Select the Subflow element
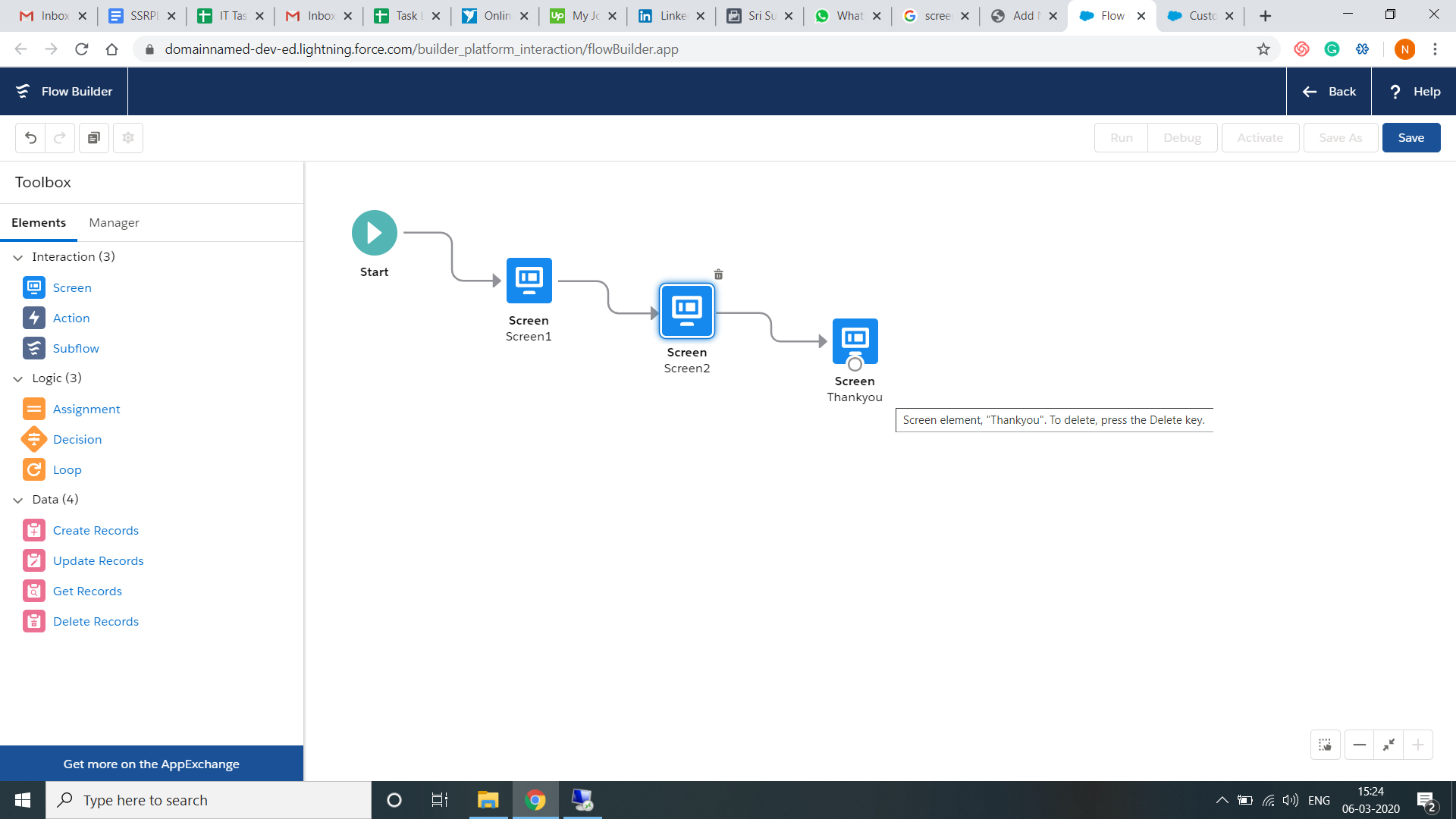Image resolution: width=1456 pixels, height=819 pixels. pyautogui.click(x=76, y=348)
